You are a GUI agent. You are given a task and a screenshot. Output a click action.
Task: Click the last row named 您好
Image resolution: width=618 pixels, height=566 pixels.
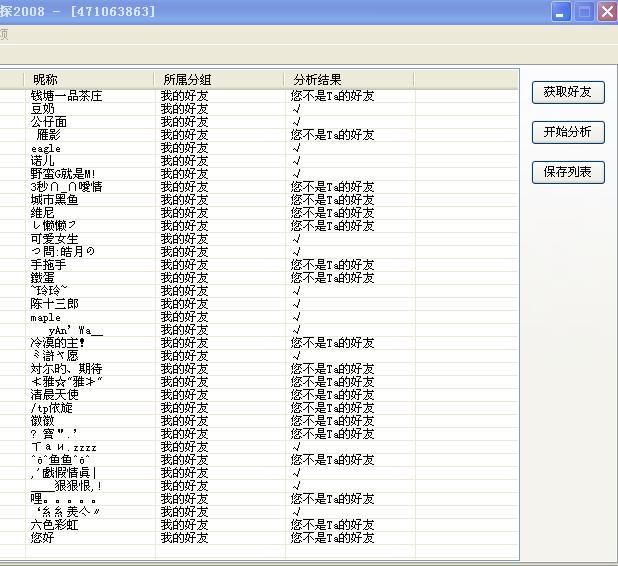point(42,538)
